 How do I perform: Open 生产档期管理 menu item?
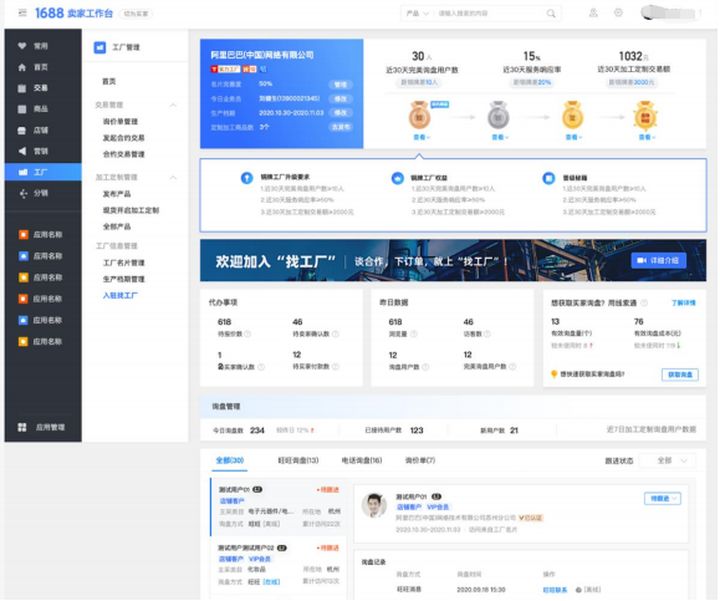coord(124,279)
